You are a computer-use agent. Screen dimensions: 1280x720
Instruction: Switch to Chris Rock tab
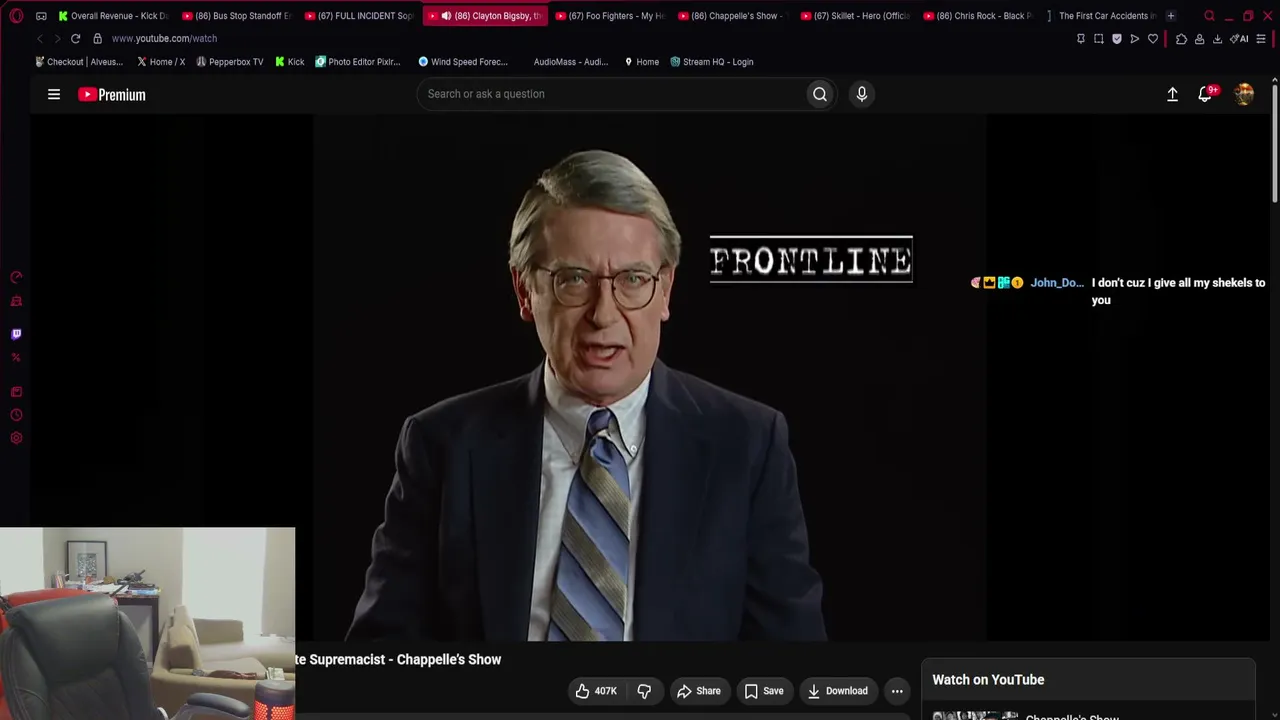978,16
